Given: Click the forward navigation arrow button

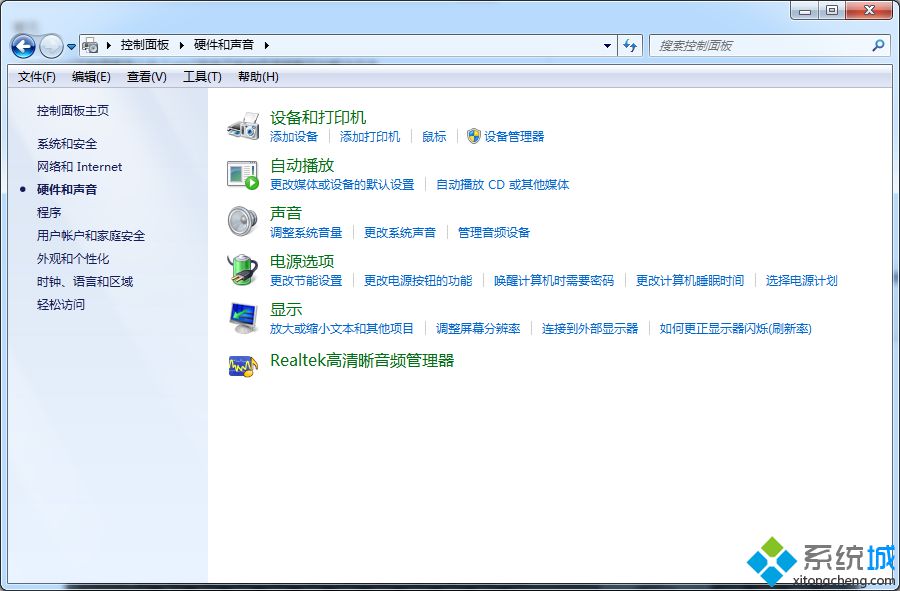Looking at the screenshot, I should pos(51,46).
